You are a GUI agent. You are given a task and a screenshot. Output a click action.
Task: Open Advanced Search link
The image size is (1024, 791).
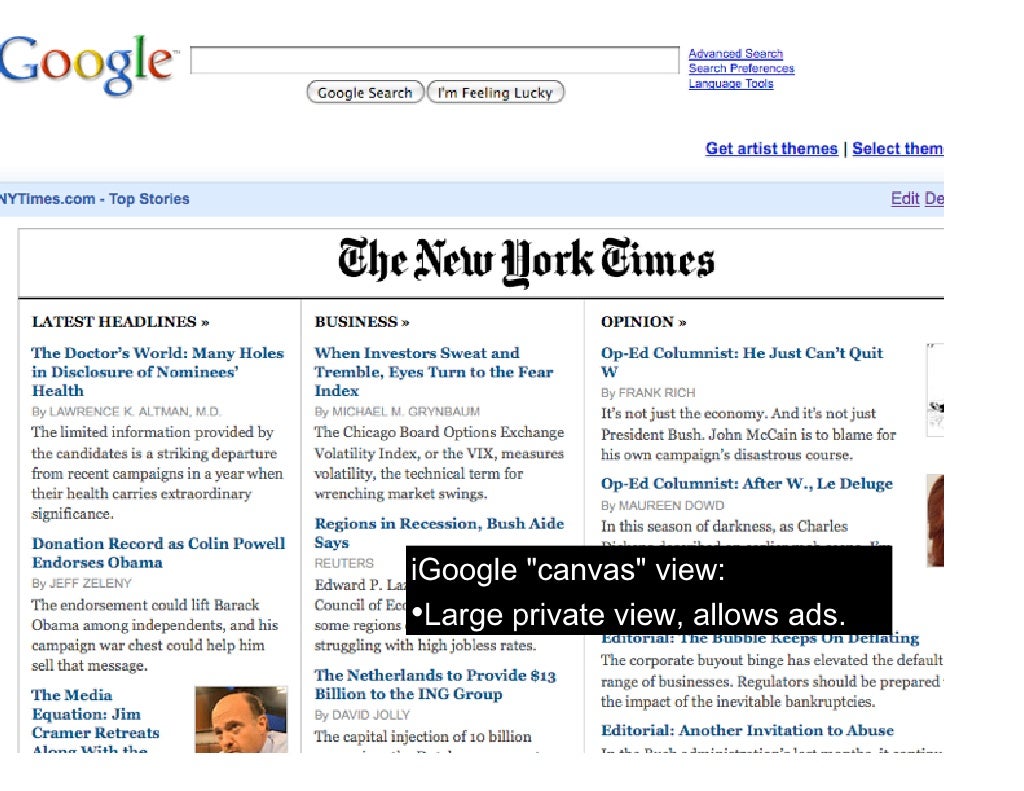click(x=735, y=54)
